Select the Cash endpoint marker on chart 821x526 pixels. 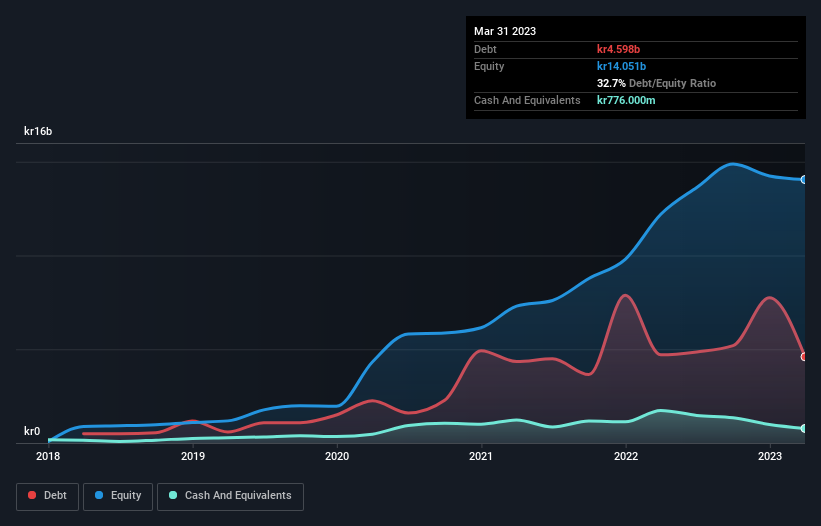click(804, 428)
